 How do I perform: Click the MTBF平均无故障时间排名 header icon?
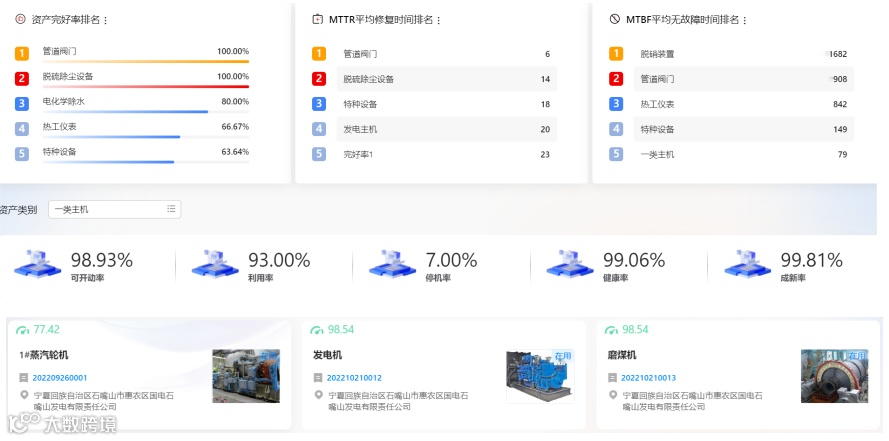click(x=615, y=19)
